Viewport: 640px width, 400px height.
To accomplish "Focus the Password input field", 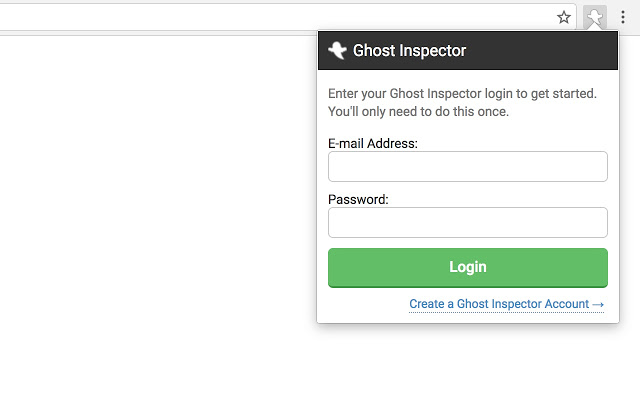I will 467,222.
